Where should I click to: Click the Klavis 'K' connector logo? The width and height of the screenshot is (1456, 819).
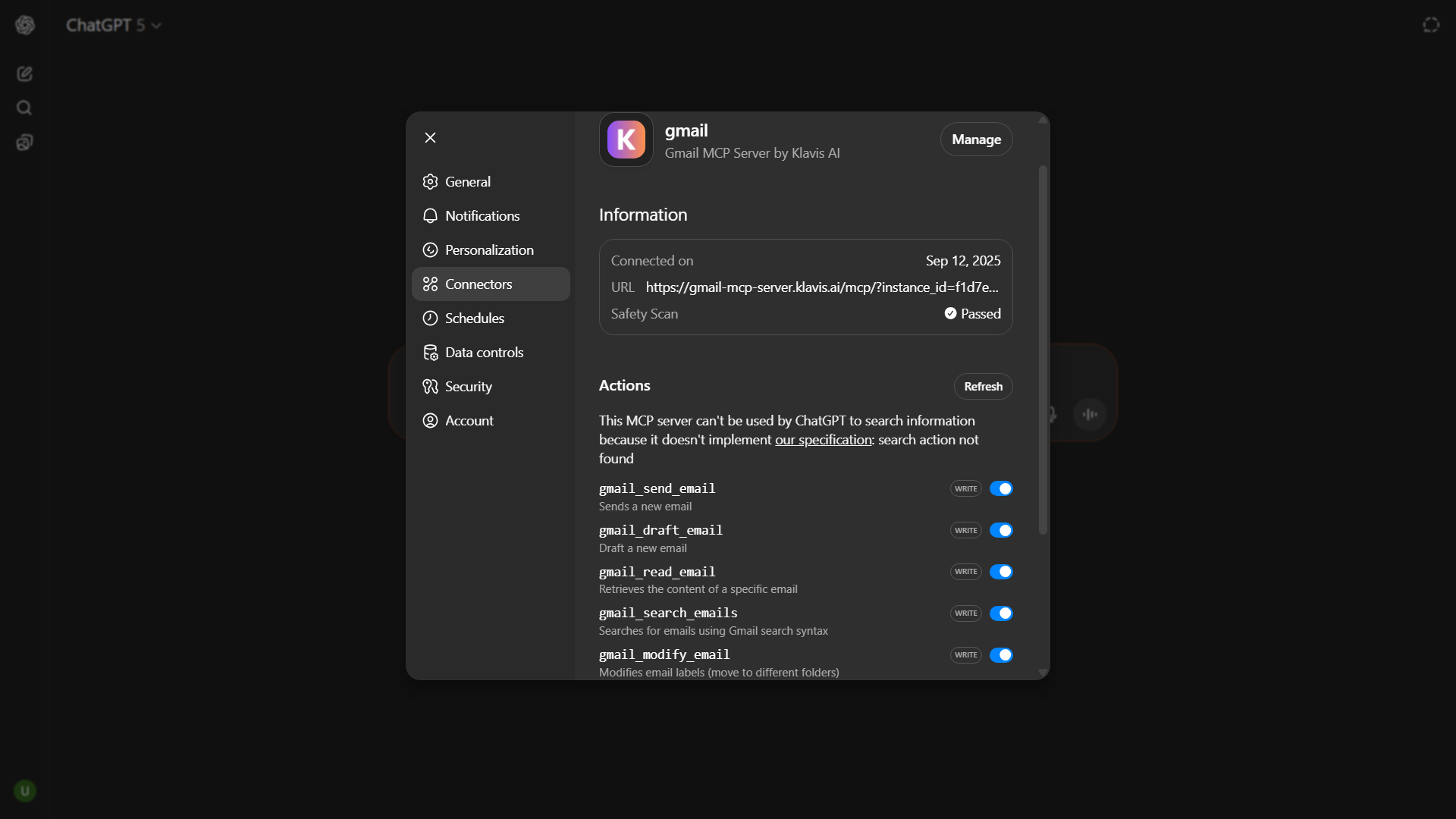(626, 140)
